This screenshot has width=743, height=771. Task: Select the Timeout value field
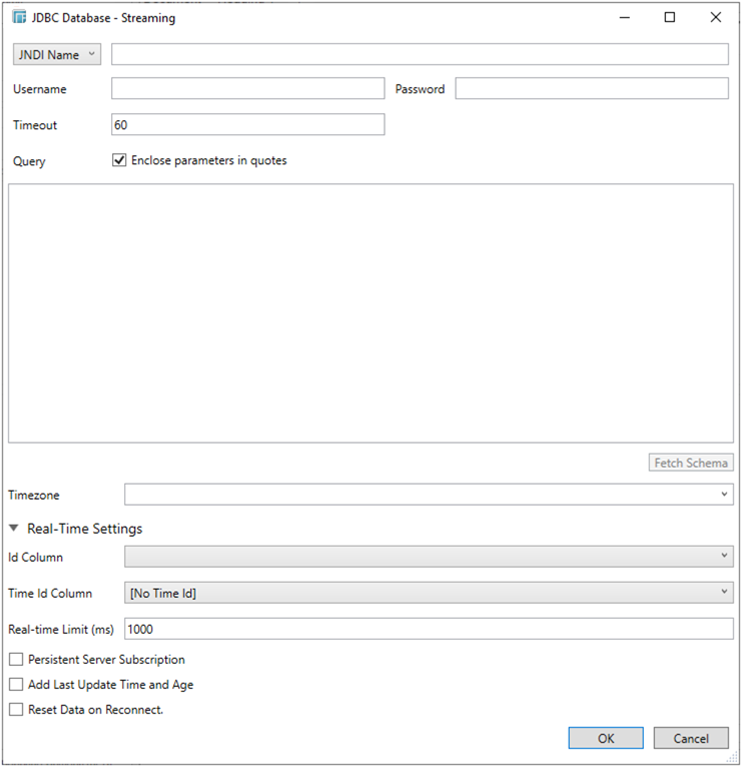pyautogui.click(x=247, y=125)
